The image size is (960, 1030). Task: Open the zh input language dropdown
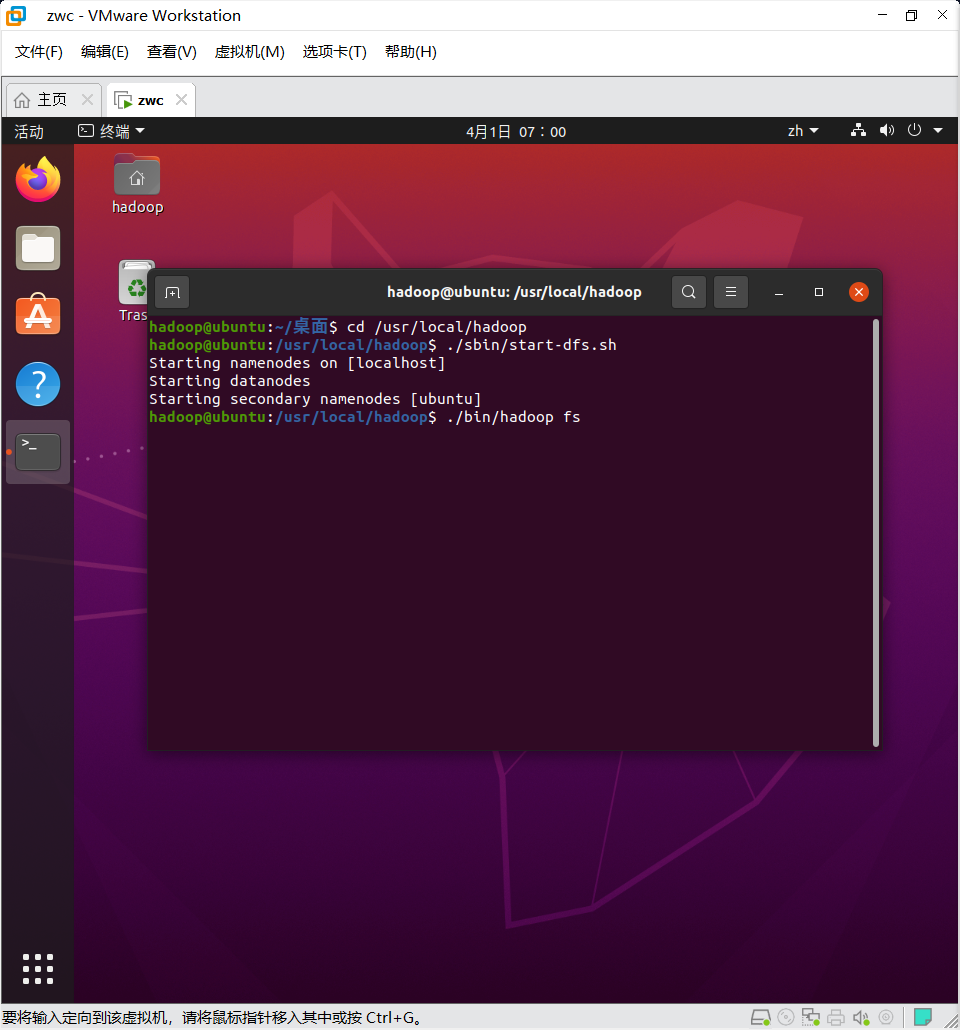click(803, 131)
